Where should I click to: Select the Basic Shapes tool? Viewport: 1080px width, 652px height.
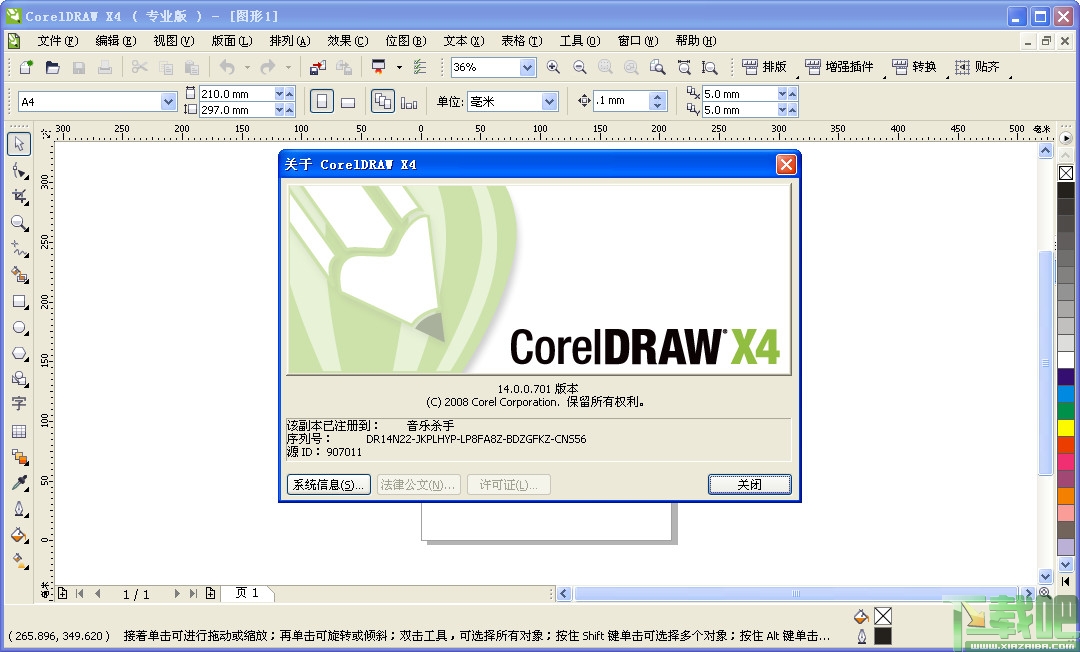[19, 379]
